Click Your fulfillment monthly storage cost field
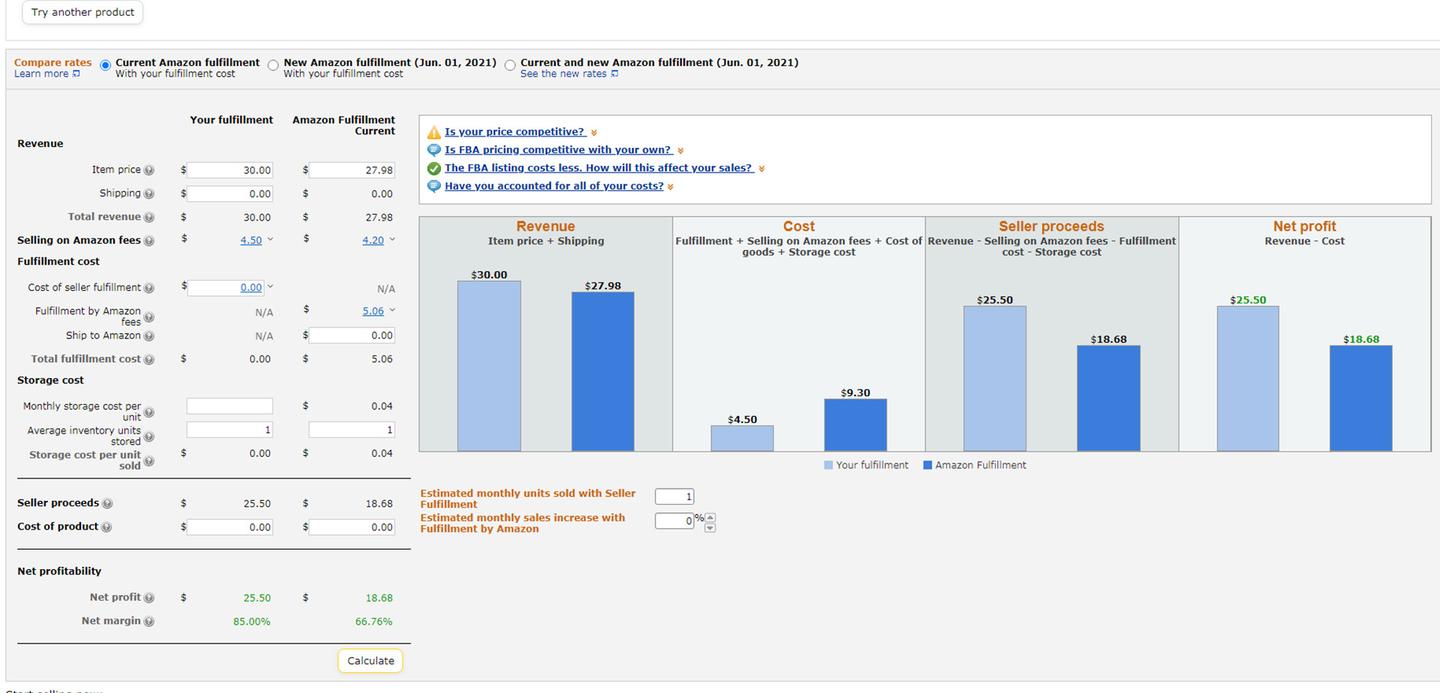Screen dimensions: 1440x693 point(230,406)
